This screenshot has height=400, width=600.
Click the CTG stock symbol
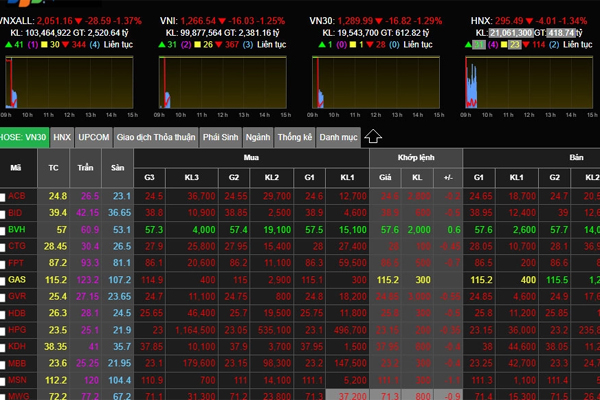tap(17, 246)
